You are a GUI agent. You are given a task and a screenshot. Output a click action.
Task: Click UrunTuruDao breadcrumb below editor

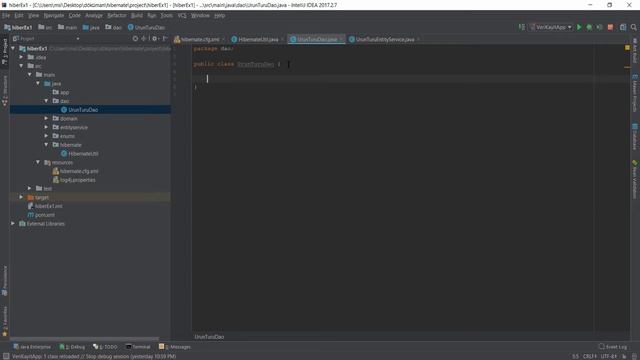coord(209,337)
